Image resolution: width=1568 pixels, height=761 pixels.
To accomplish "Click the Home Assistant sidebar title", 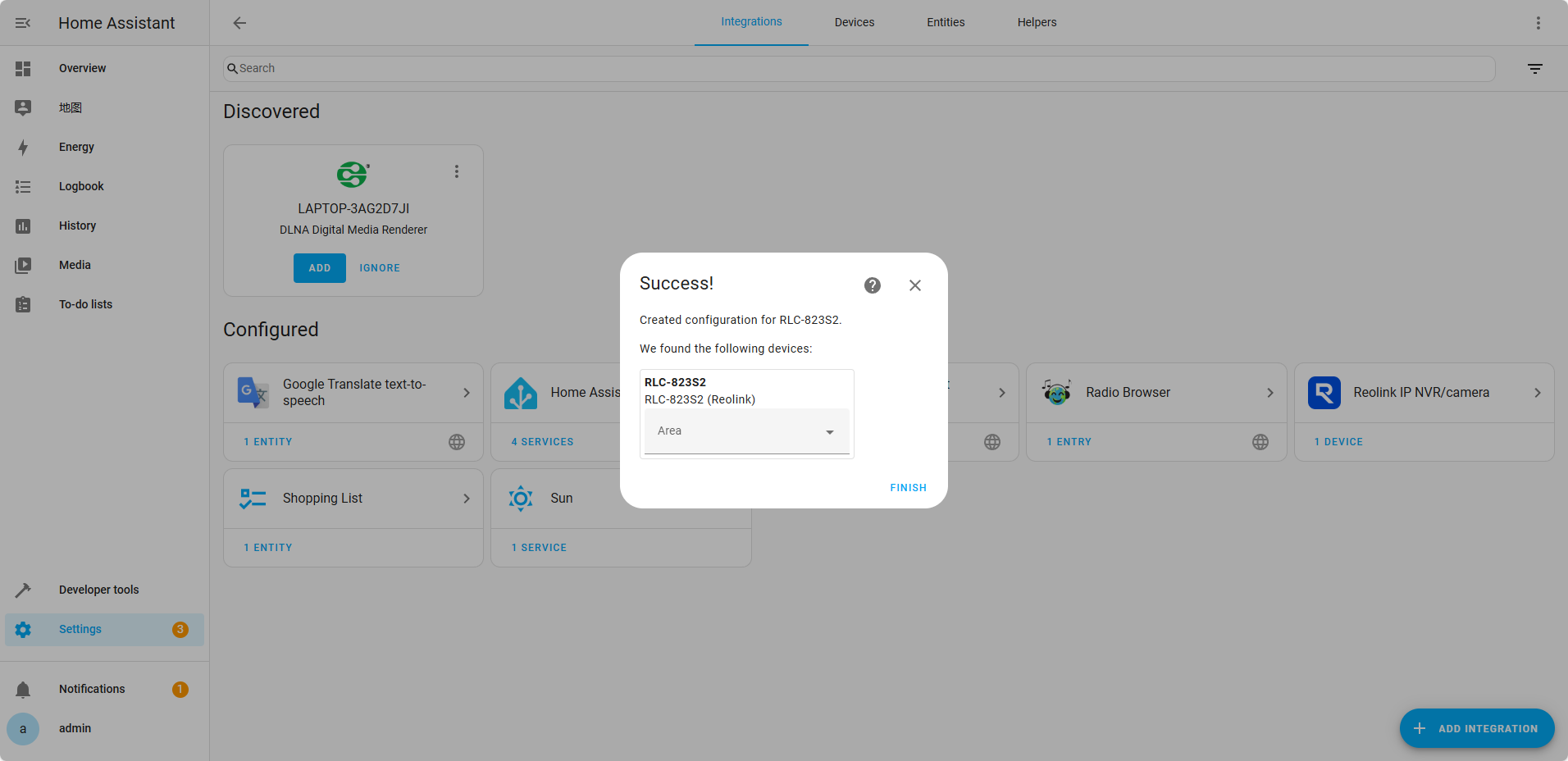I will click(116, 23).
